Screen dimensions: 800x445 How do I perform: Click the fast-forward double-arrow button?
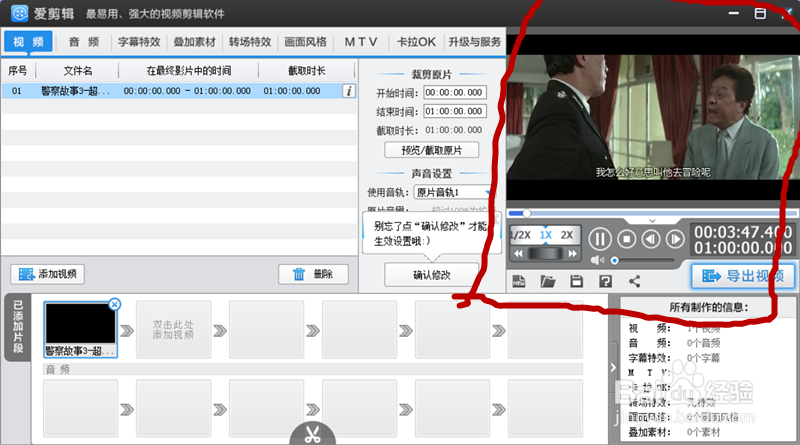(x=572, y=254)
